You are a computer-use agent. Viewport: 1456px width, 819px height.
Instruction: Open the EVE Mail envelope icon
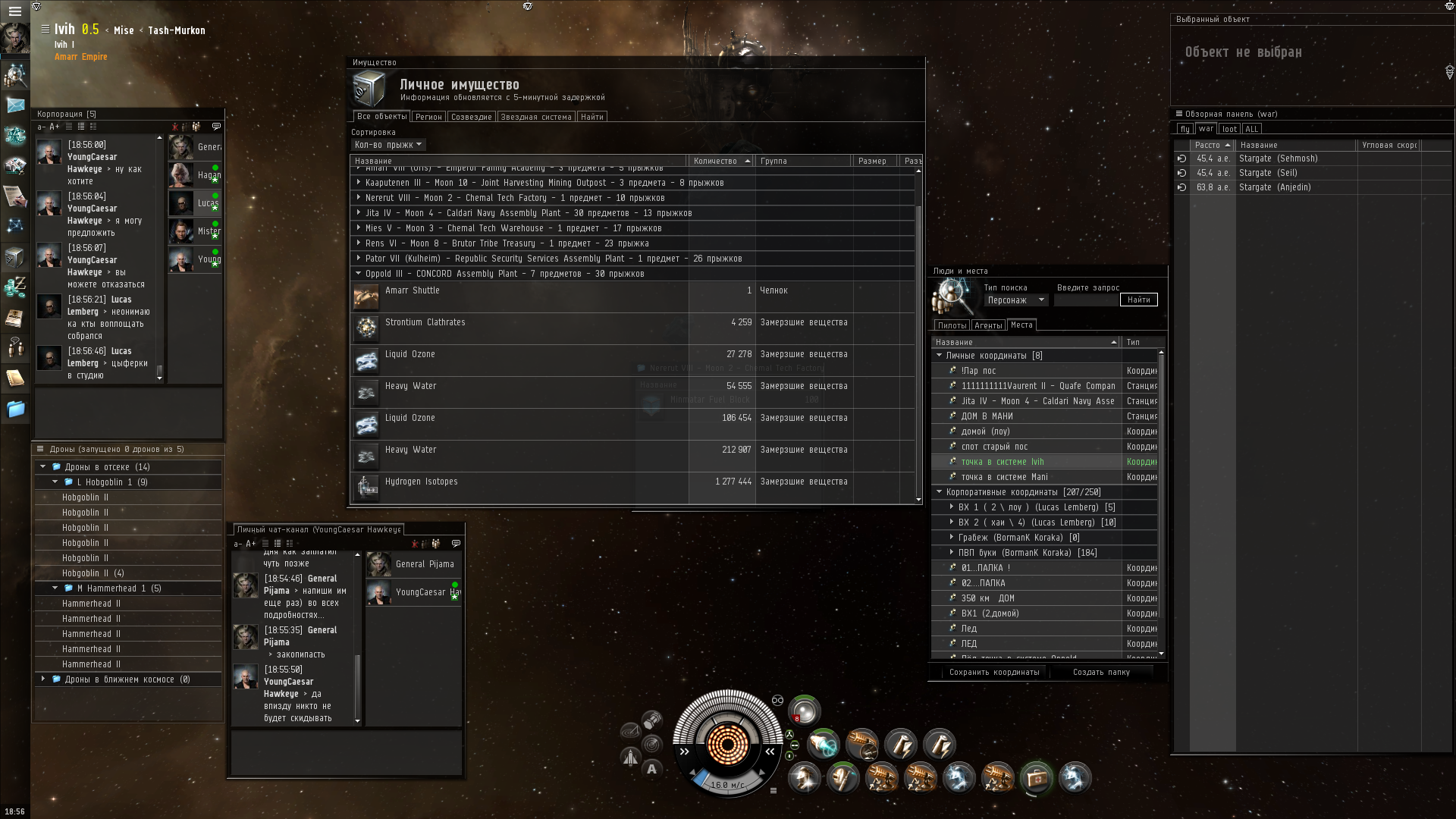15,105
